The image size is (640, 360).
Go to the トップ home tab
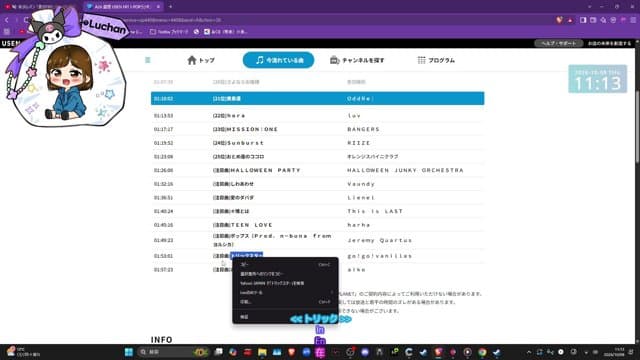coord(201,60)
